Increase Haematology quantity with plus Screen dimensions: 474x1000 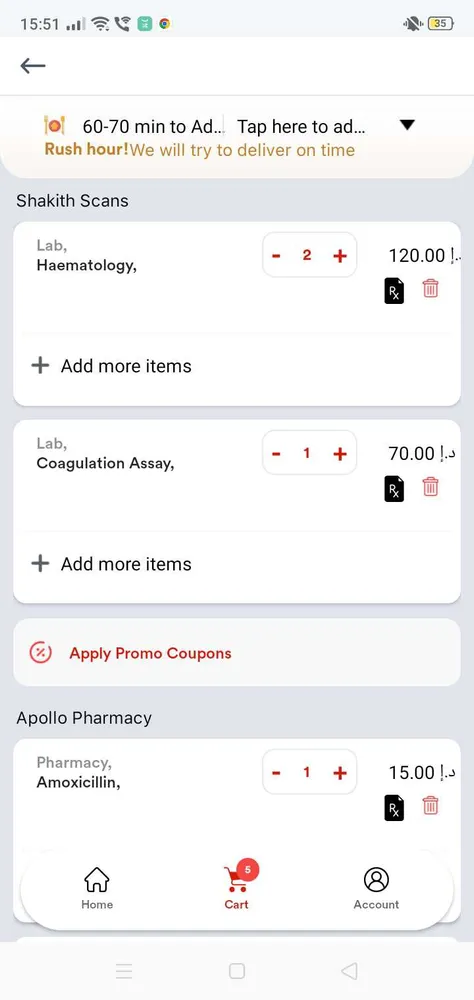tap(340, 256)
